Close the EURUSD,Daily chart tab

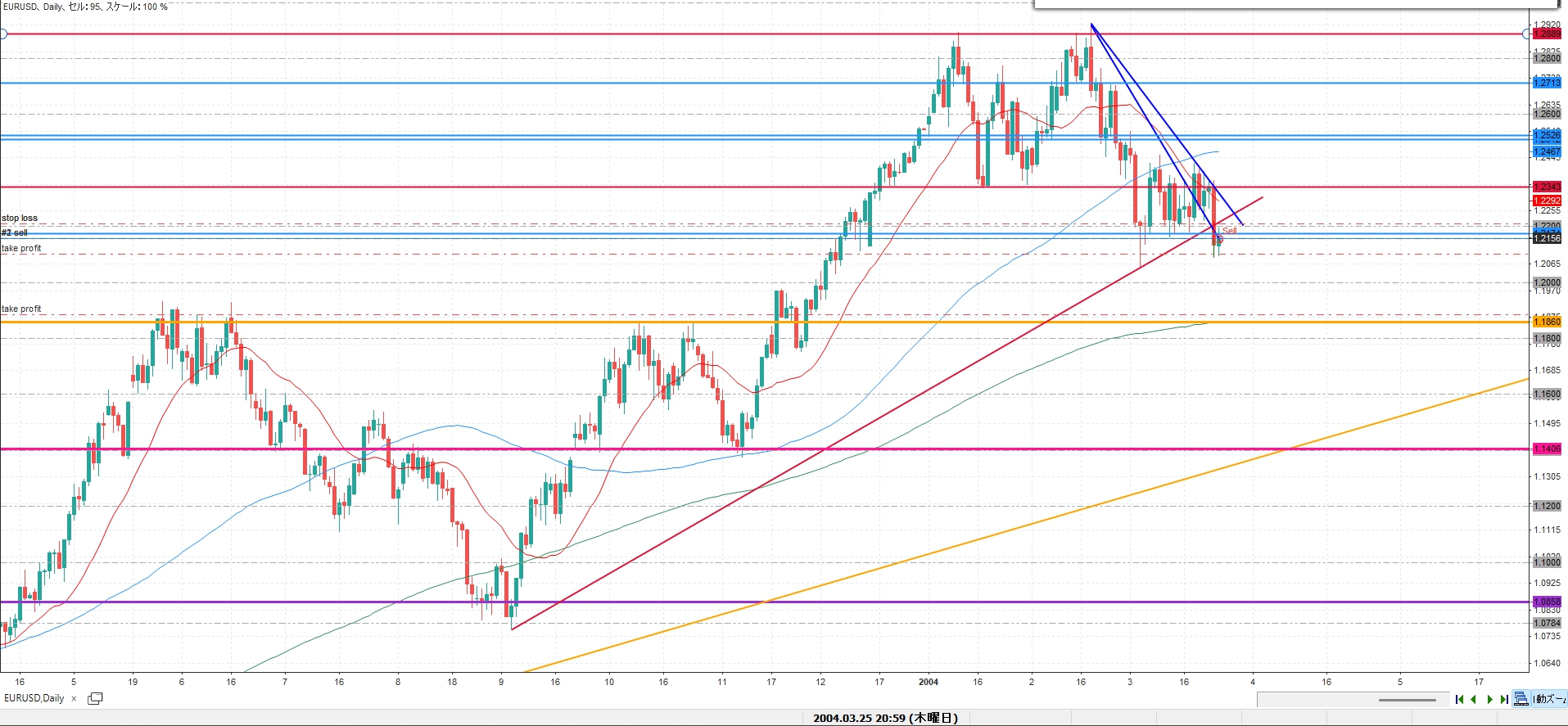(74, 698)
